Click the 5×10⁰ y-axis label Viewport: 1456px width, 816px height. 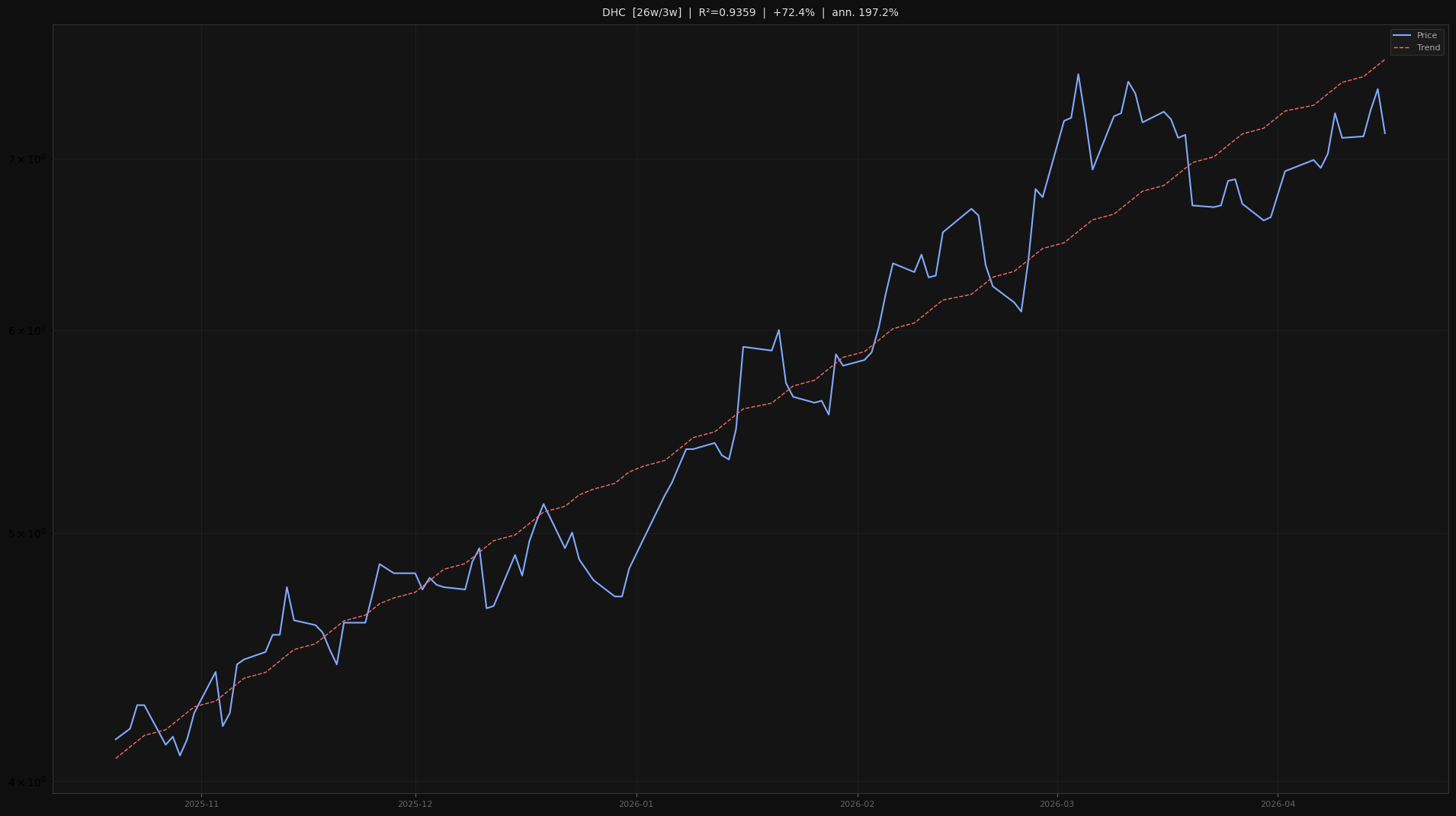pyautogui.click(x=25, y=534)
